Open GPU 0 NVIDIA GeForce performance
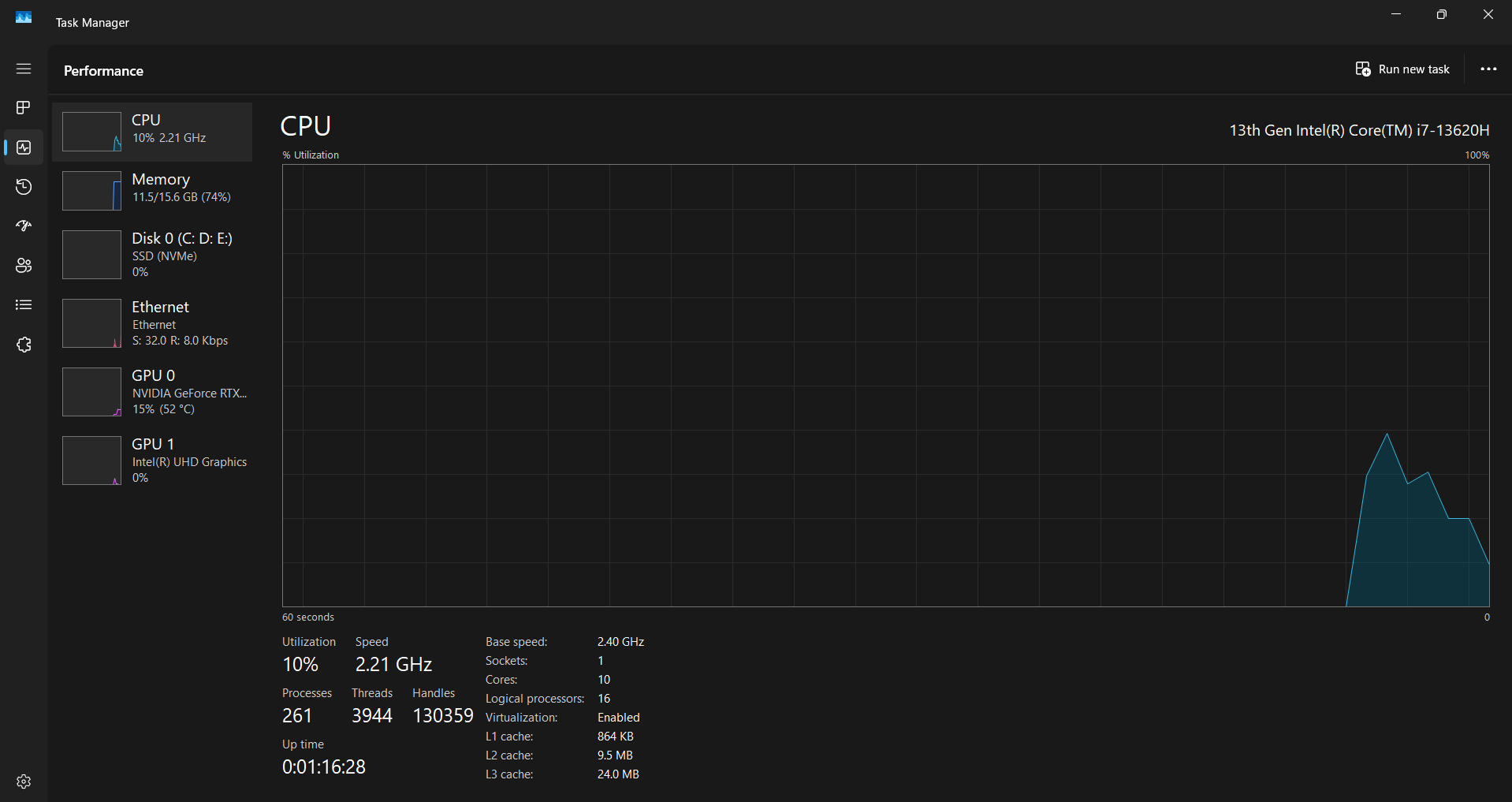 click(152, 392)
